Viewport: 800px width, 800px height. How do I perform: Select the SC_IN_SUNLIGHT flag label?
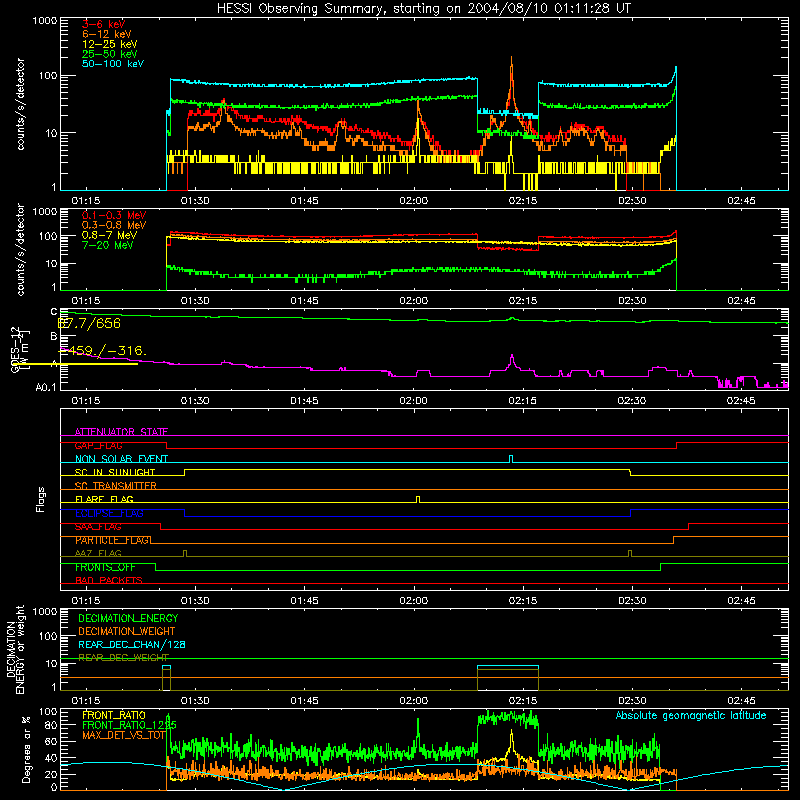coord(115,472)
